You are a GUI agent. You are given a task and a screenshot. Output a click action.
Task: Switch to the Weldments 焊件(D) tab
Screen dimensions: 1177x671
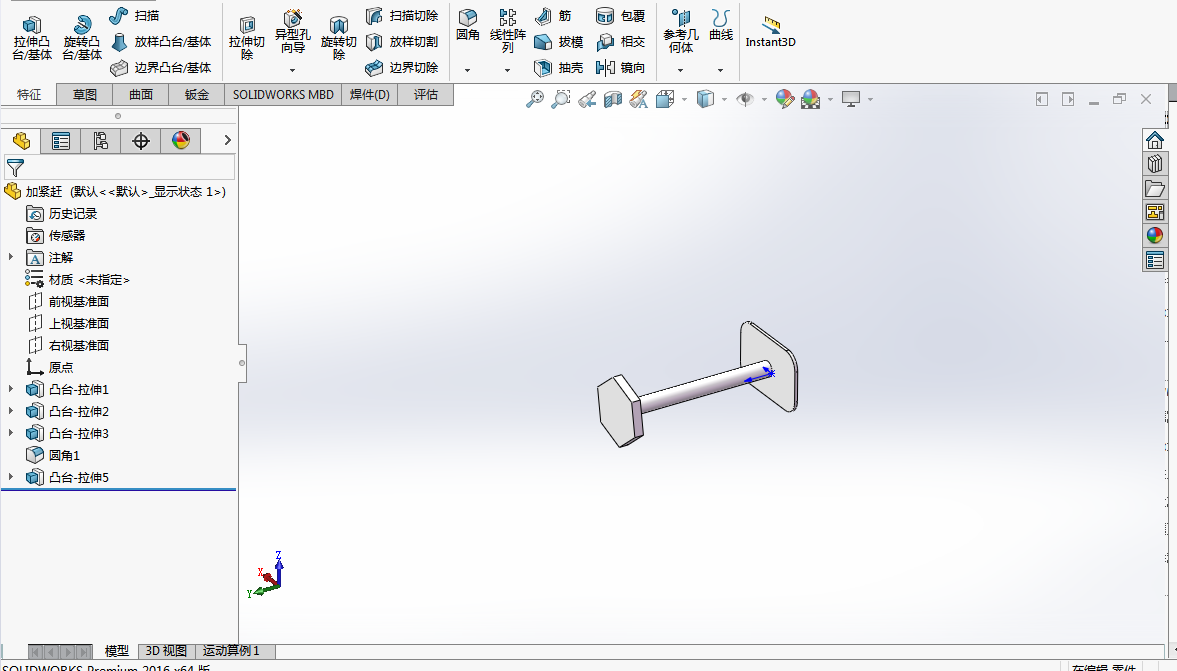369,95
